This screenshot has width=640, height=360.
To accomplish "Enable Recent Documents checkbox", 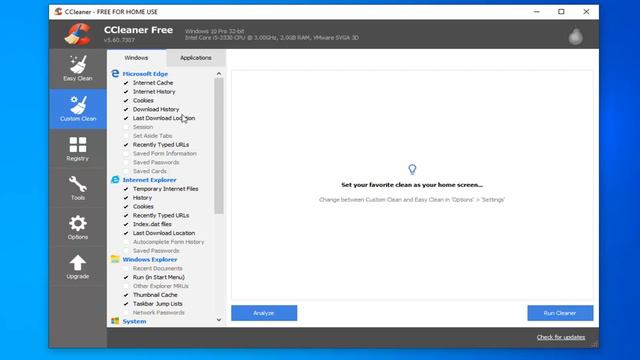I will pos(126,268).
